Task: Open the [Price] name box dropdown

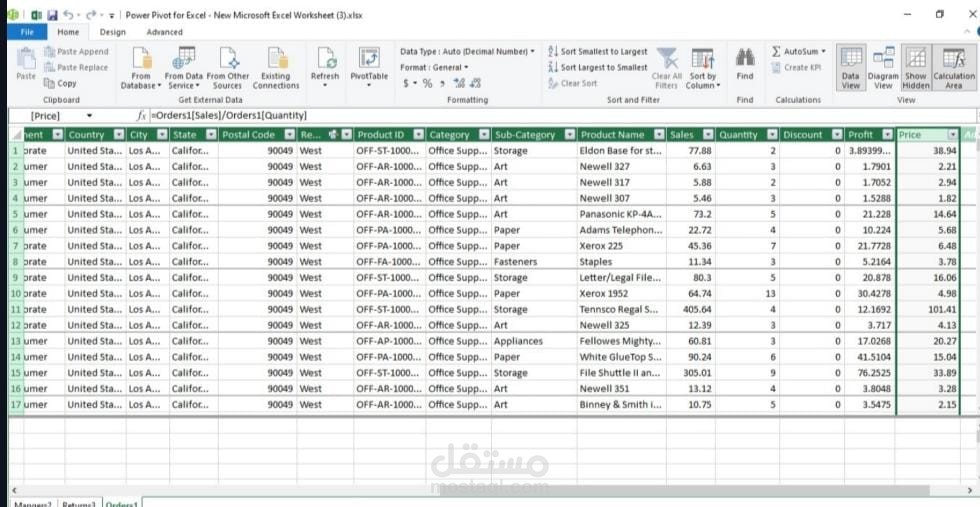Action: tap(89, 116)
